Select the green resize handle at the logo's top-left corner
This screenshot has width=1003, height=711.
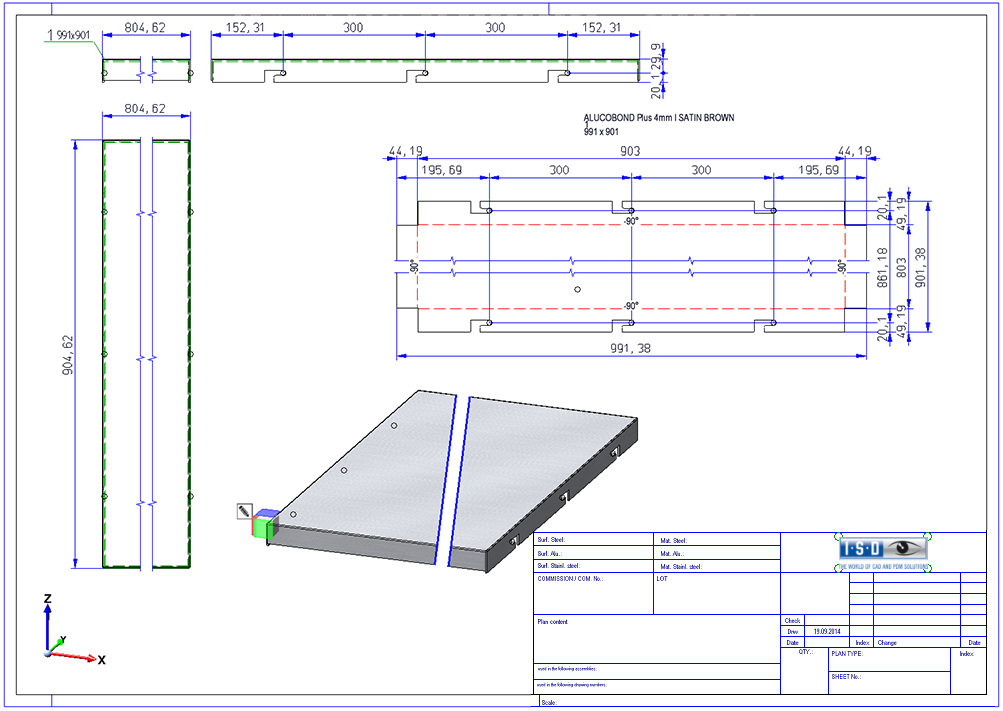838,536
